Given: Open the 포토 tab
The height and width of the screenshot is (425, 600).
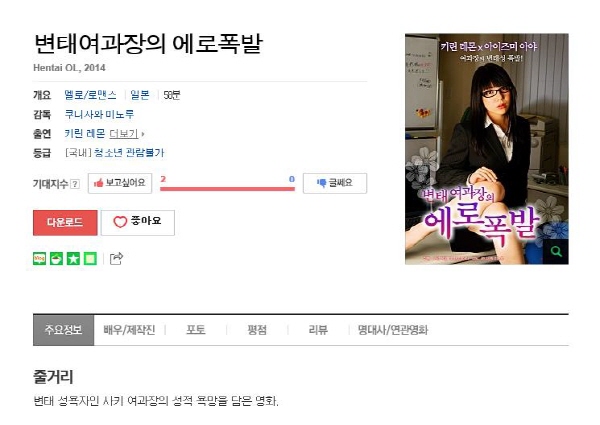Looking at the screenshot, I should [196, 330].
